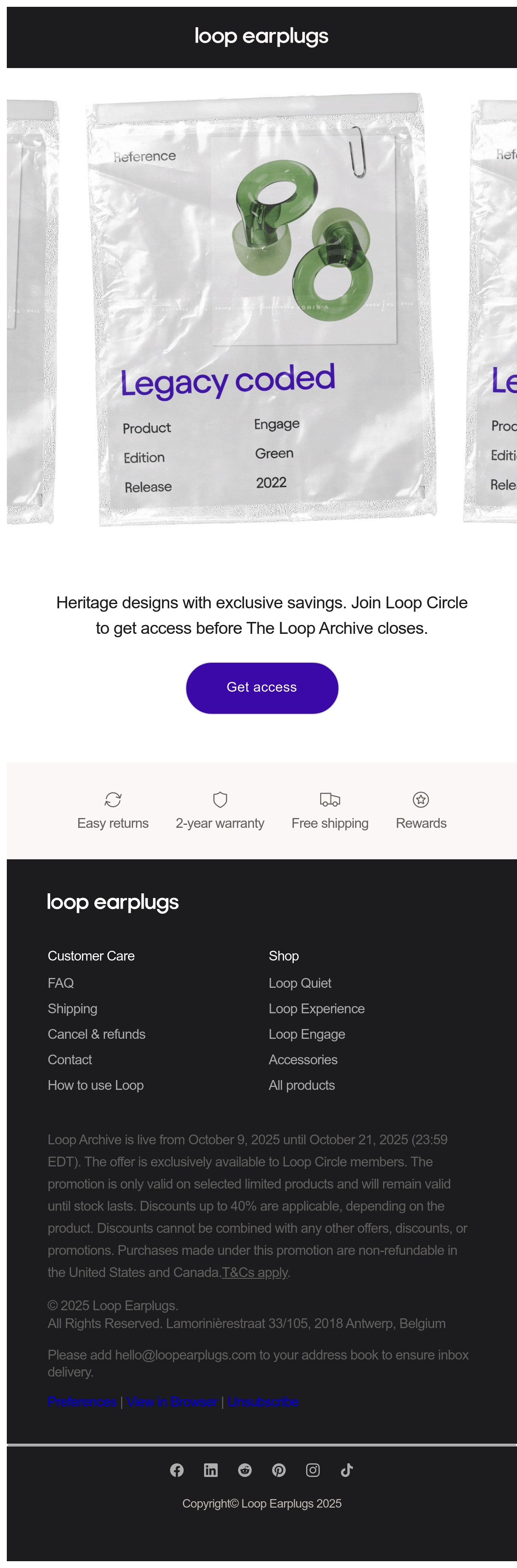Click the Easy returns arrows icon

113,799
